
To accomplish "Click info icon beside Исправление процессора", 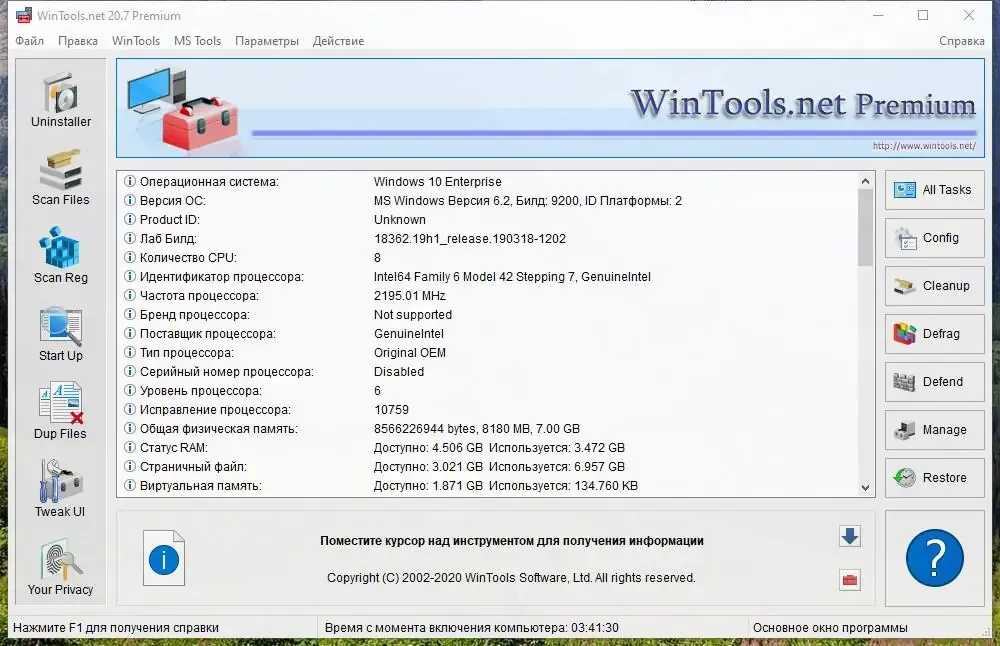I will [129, 409].
